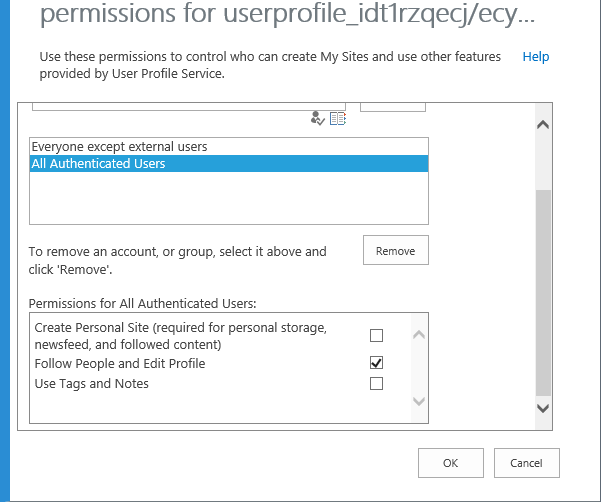
Task: Click the outer vertical scrollbar thumb
Action: coord(543,293)
